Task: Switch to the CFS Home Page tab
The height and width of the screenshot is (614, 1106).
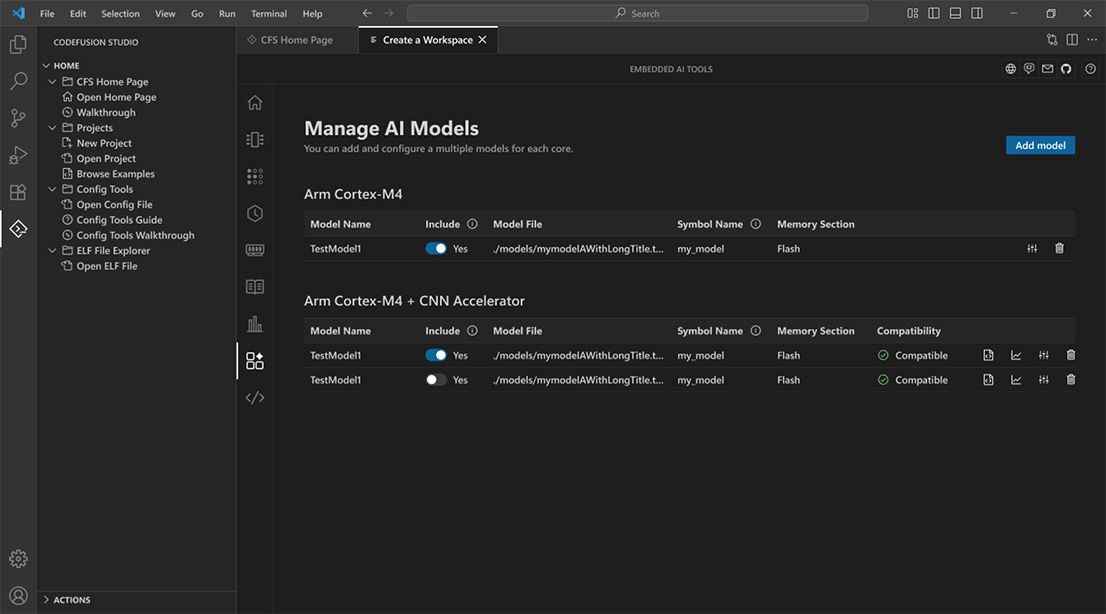Action: tap(297, 39)
